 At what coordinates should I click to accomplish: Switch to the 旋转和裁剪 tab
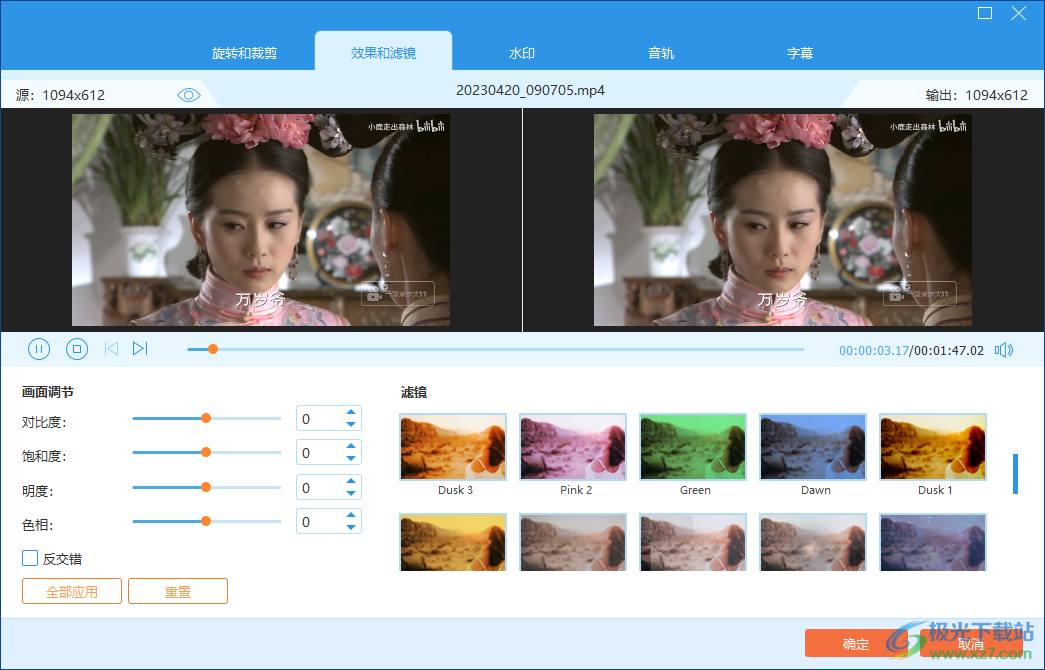tap(245, 53)
